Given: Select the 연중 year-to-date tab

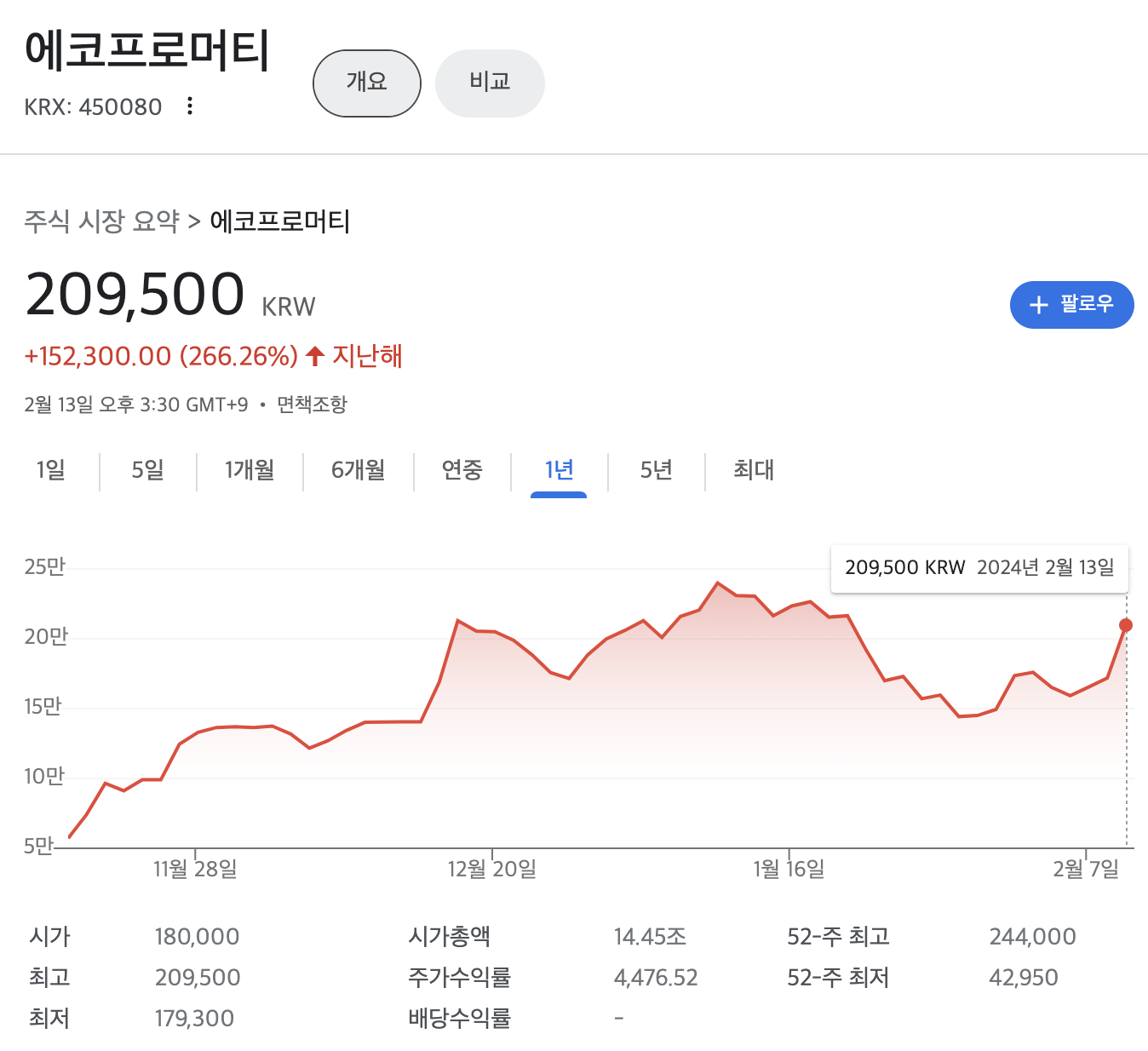Looking at the screenshot, I should [x=462, y=469].
